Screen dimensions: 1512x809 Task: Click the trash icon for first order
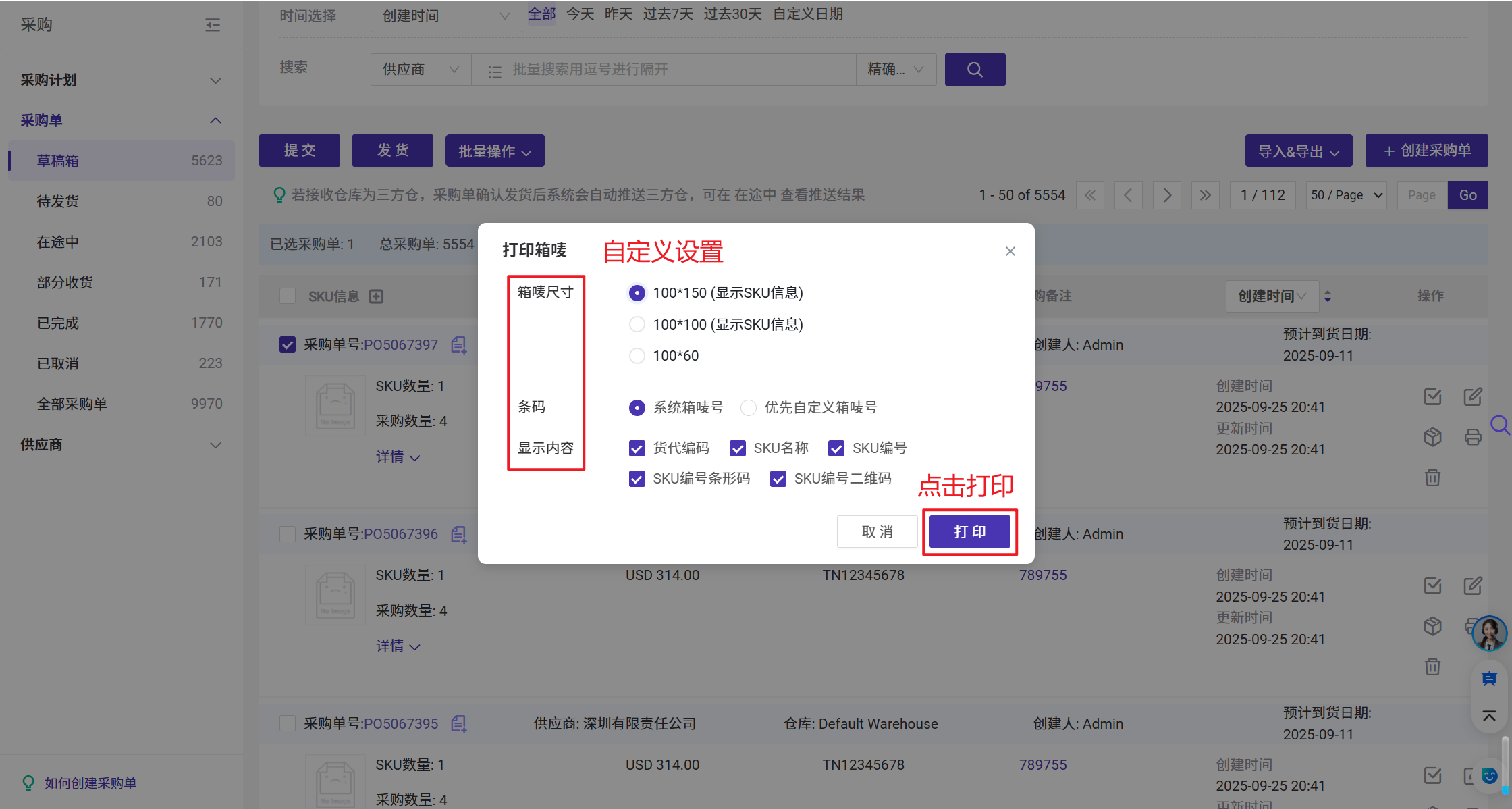tap(1432, 478)
